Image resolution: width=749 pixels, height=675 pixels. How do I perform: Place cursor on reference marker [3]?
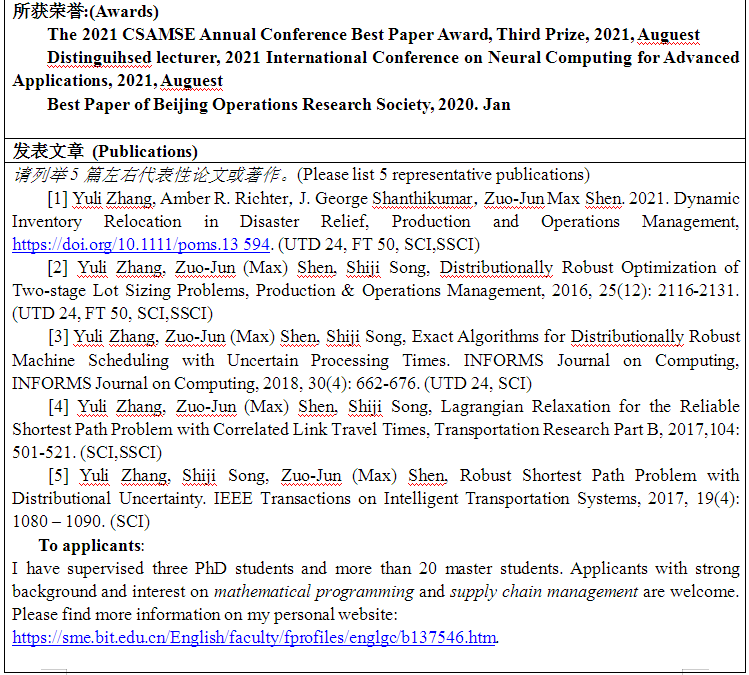point(58,336)
